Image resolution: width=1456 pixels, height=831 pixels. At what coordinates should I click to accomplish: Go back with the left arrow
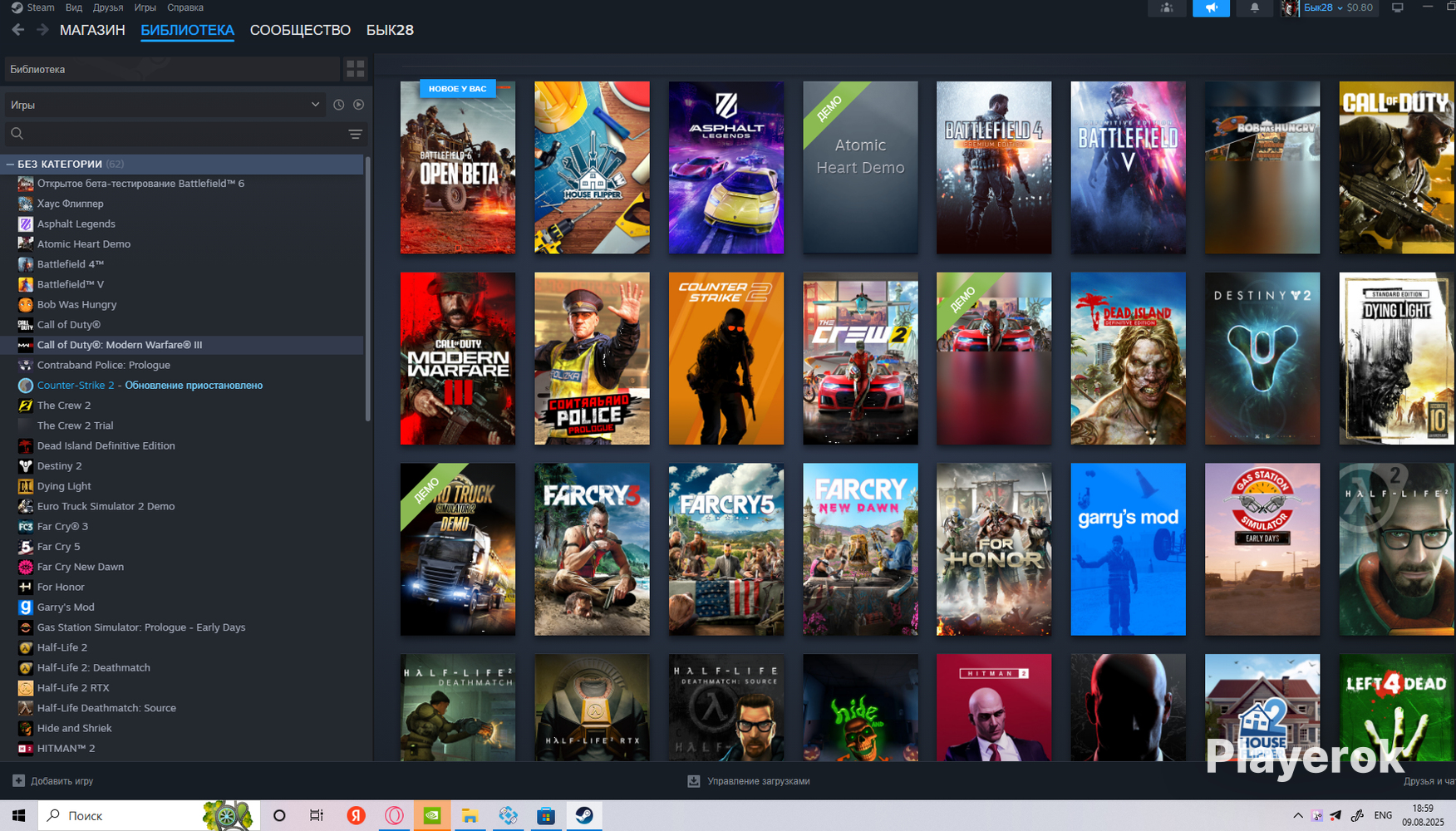(x=18, y=30)
